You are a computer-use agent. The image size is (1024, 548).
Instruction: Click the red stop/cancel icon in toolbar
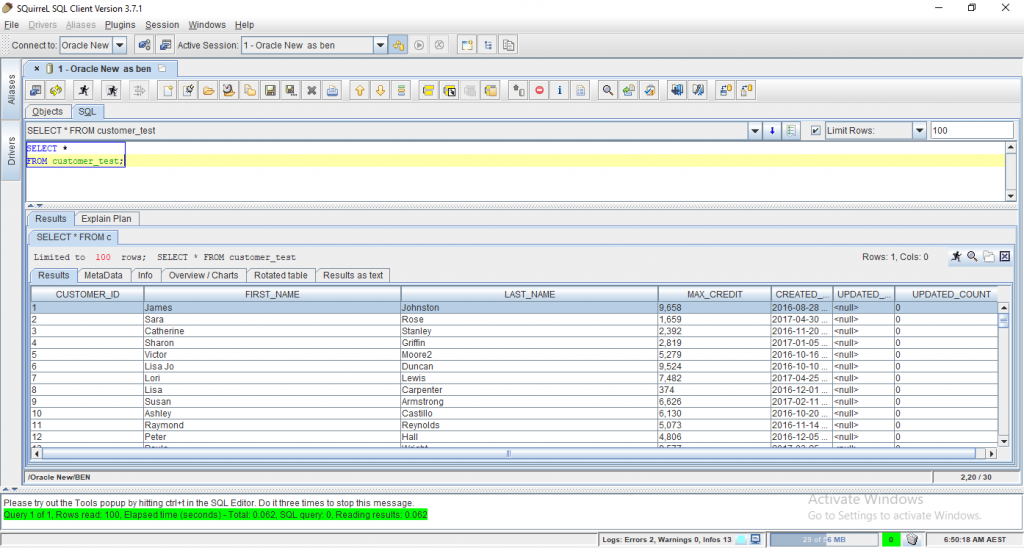tap(539, 90)
